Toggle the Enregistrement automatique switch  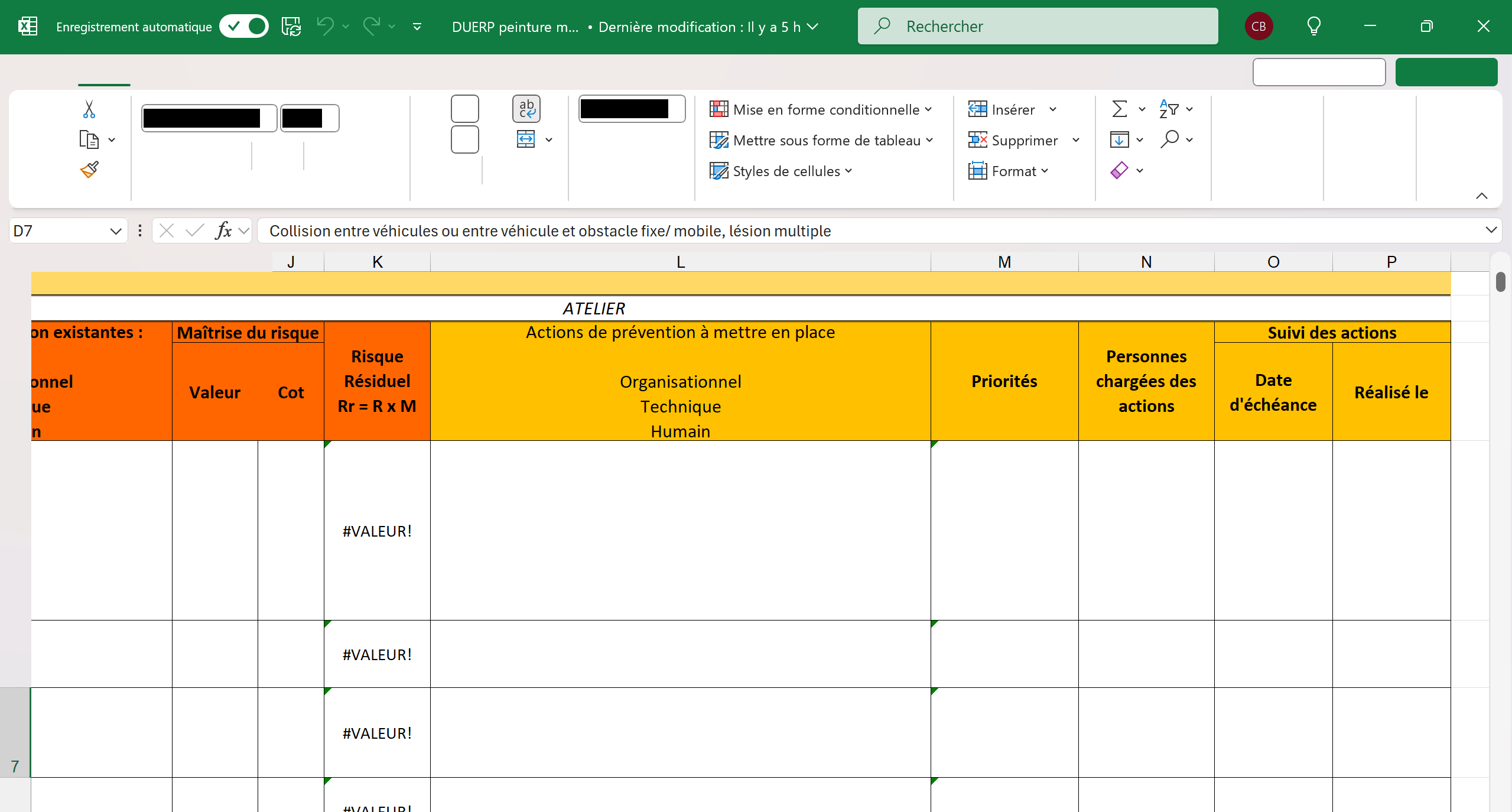tap(244, 27)
